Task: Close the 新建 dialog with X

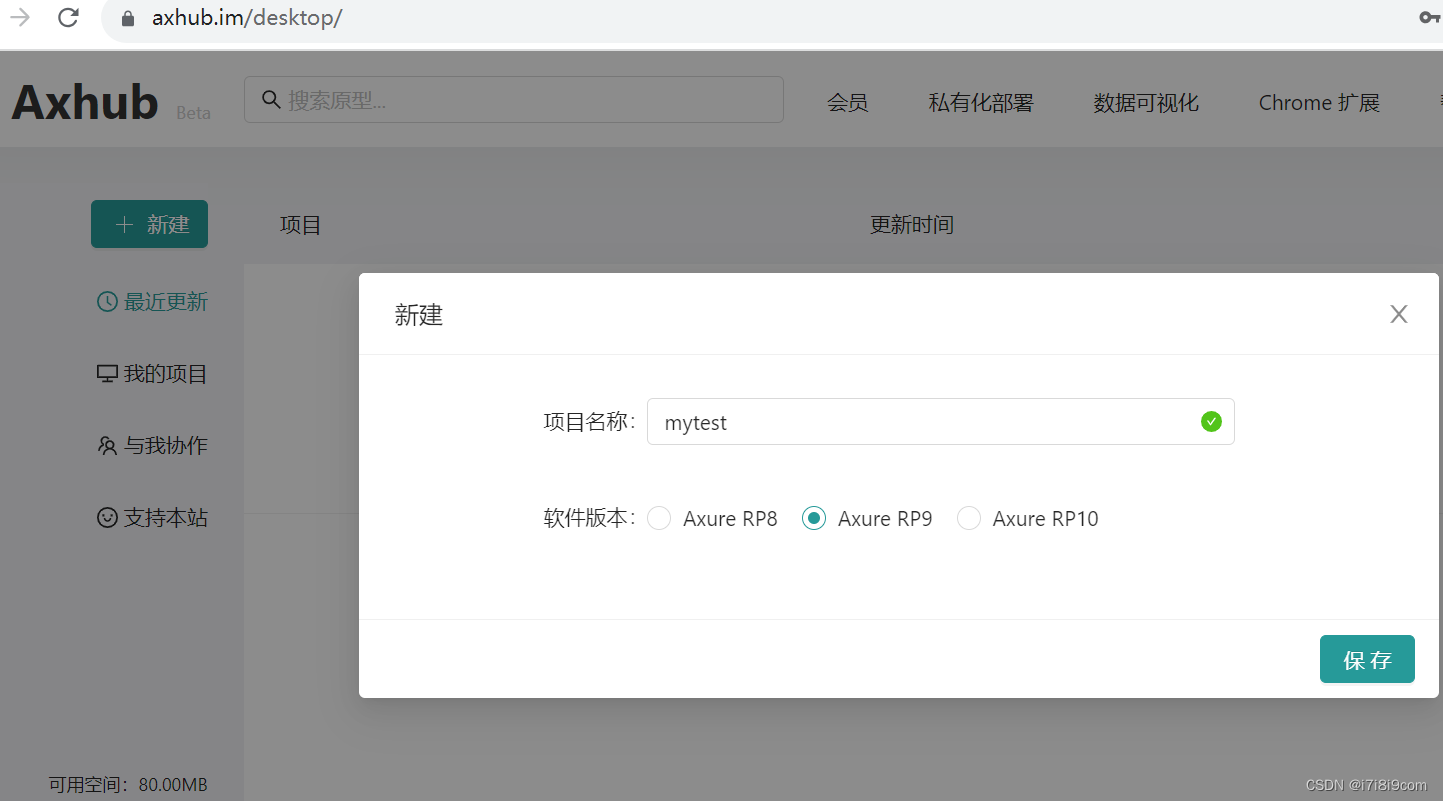Action: point(1399,314)
